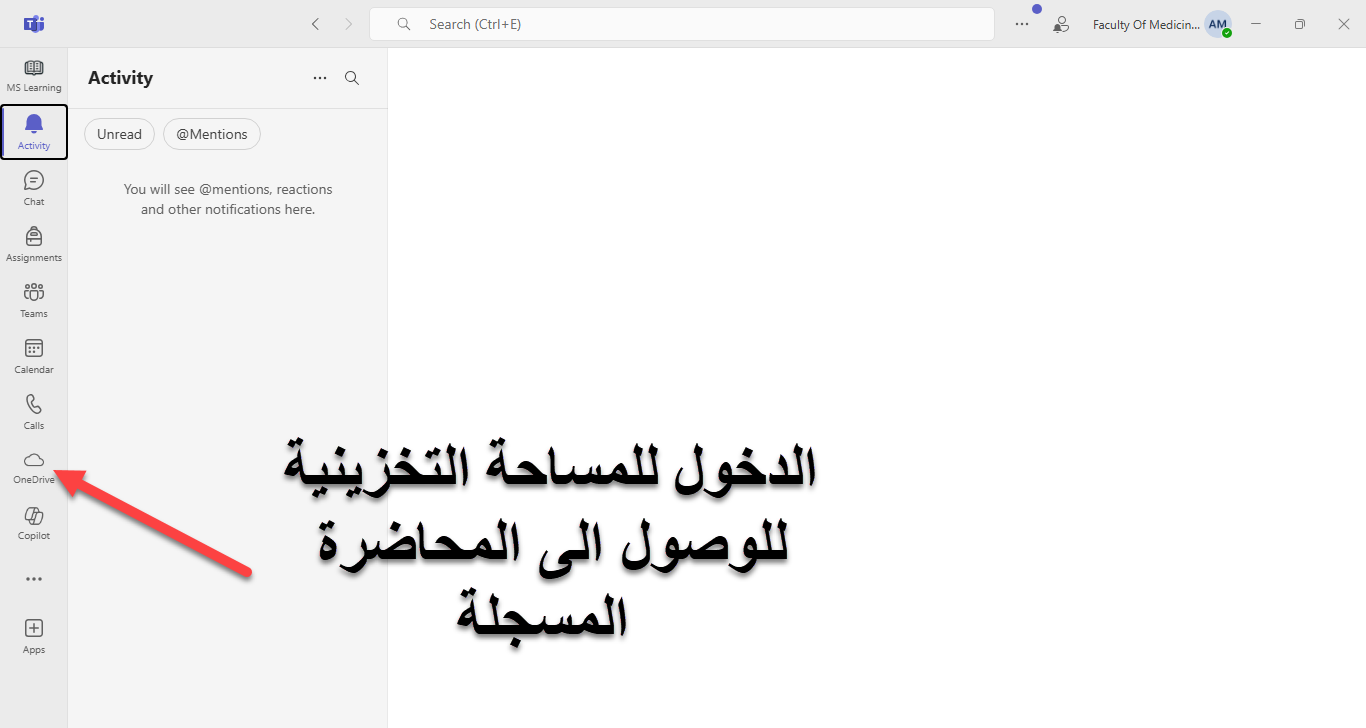Viewport: 1366px width, 728px height.
Task: Click the Apps plus icon
Action: pos(34,635)
